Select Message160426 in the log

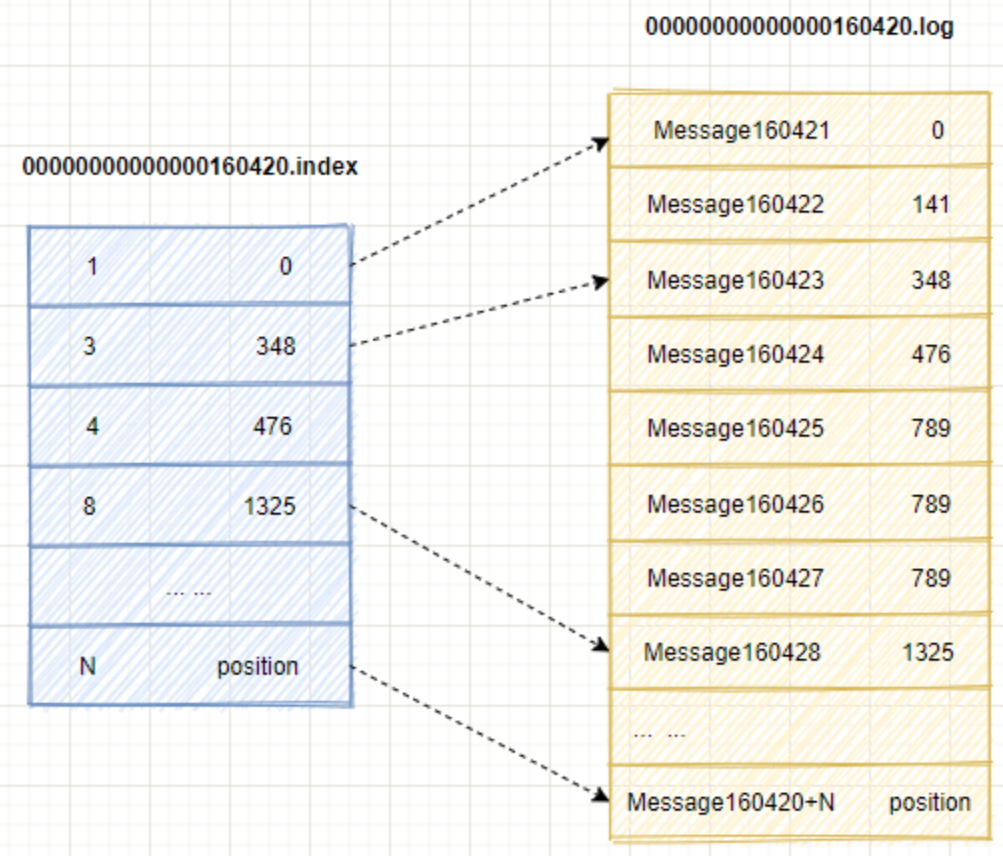736,504
